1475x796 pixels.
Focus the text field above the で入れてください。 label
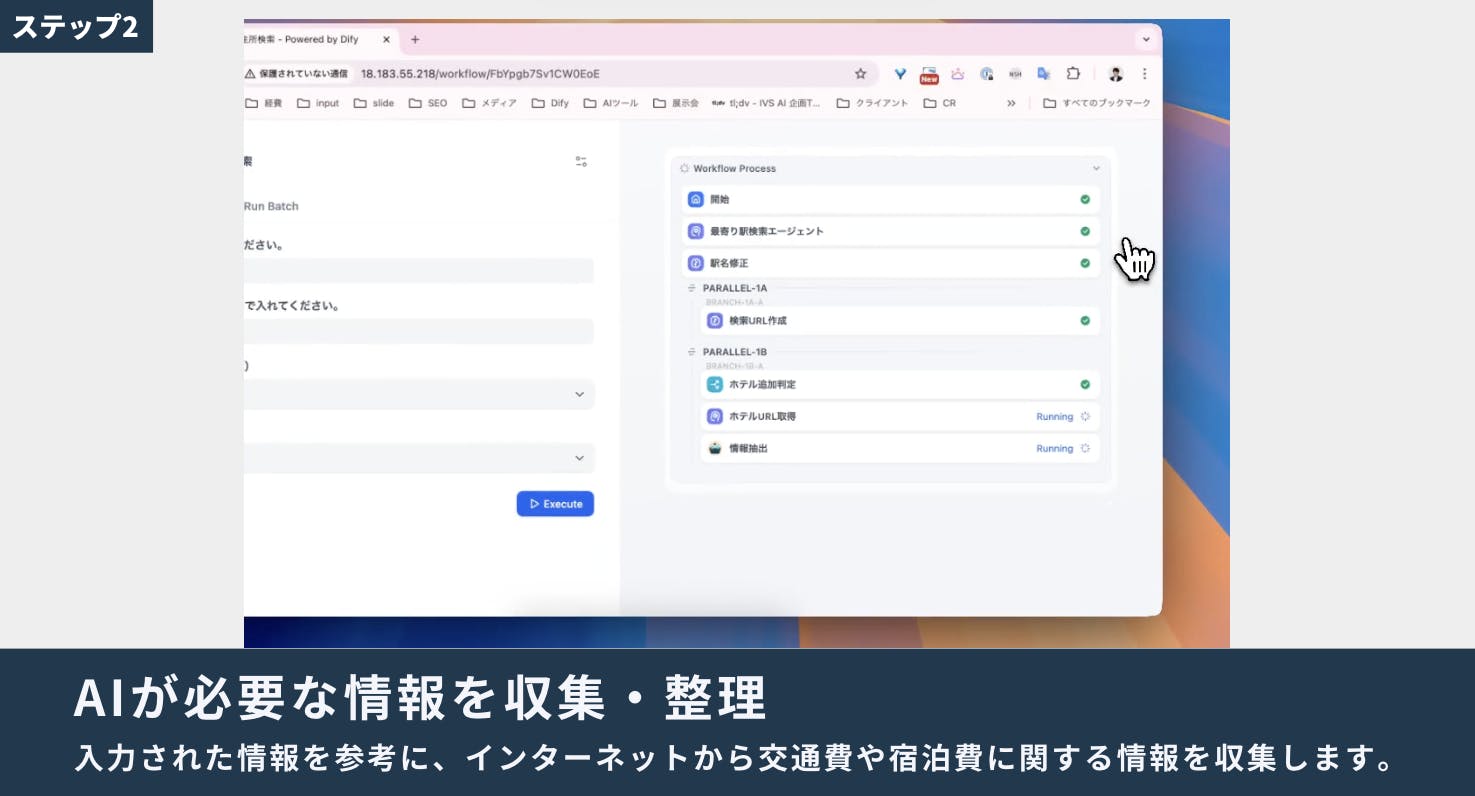(x=419, y=271)
